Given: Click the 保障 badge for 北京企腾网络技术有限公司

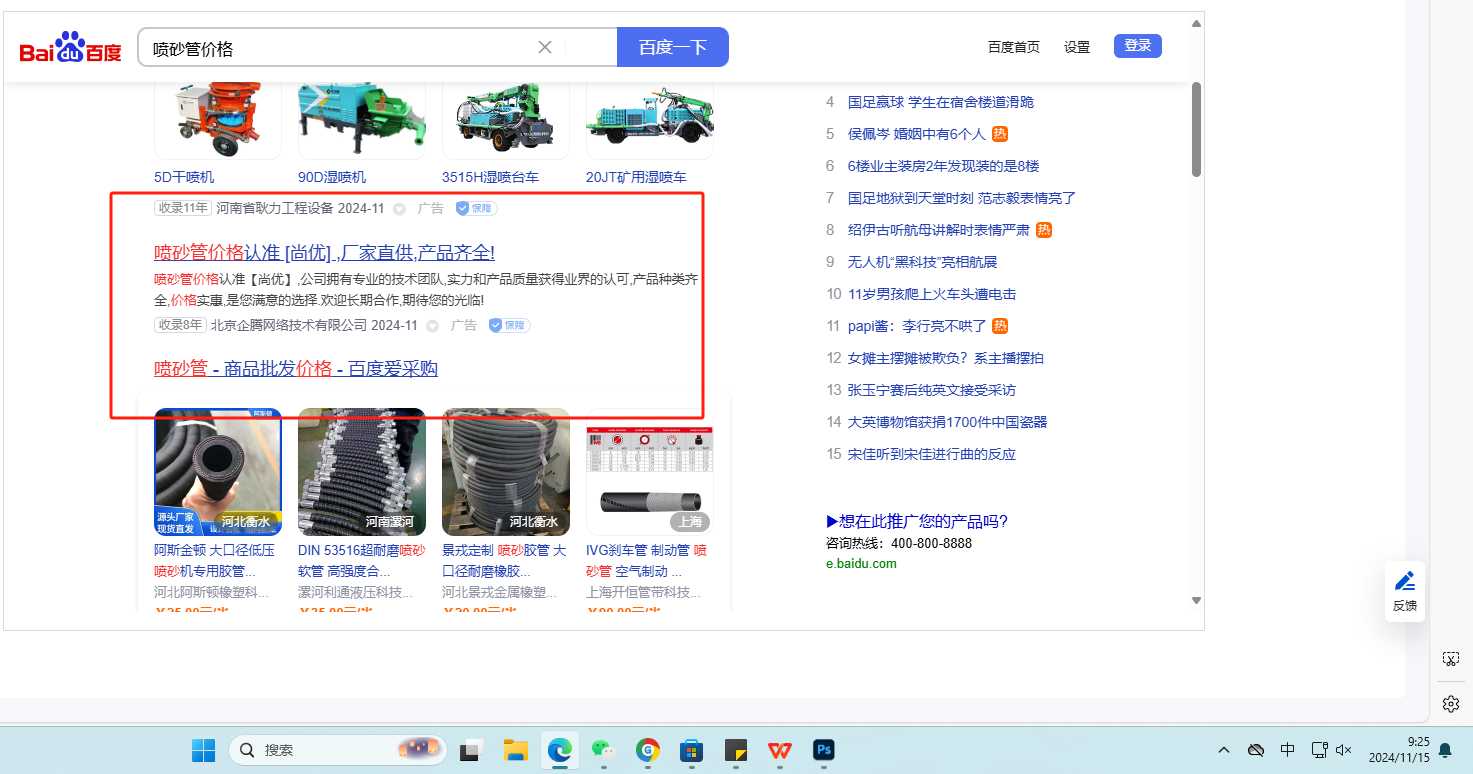Looking at the screenshot, I should 509,325.
